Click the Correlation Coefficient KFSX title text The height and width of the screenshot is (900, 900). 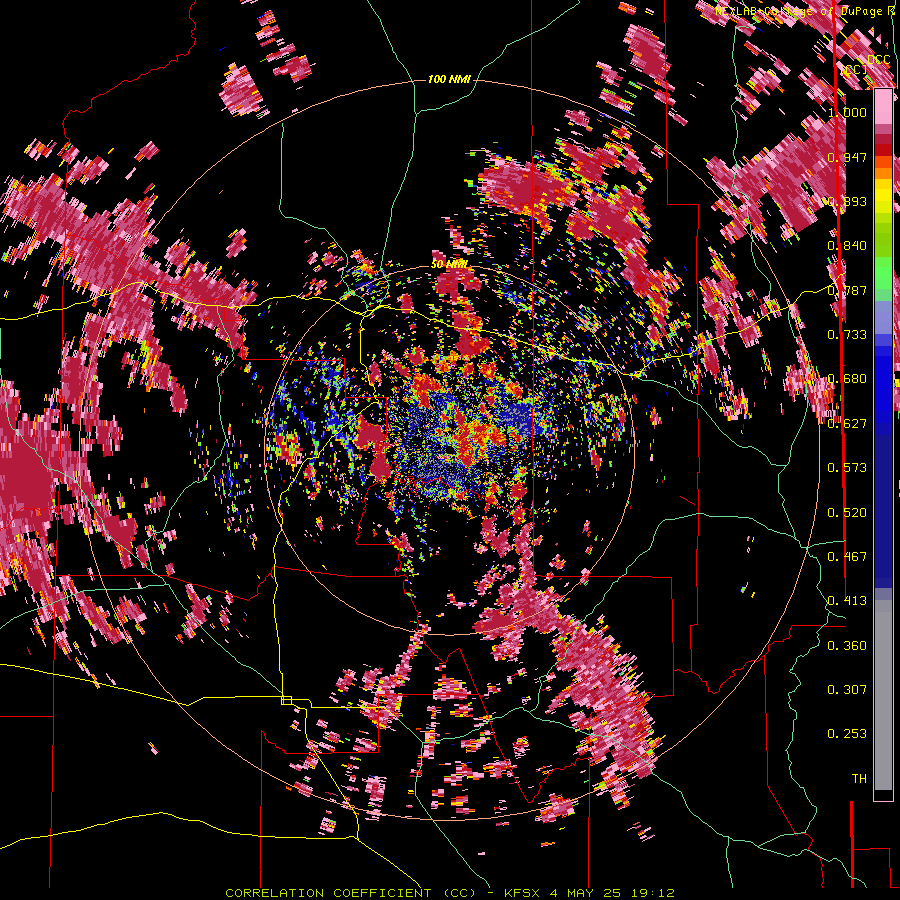pyautogui.click(x=449, y=893)
